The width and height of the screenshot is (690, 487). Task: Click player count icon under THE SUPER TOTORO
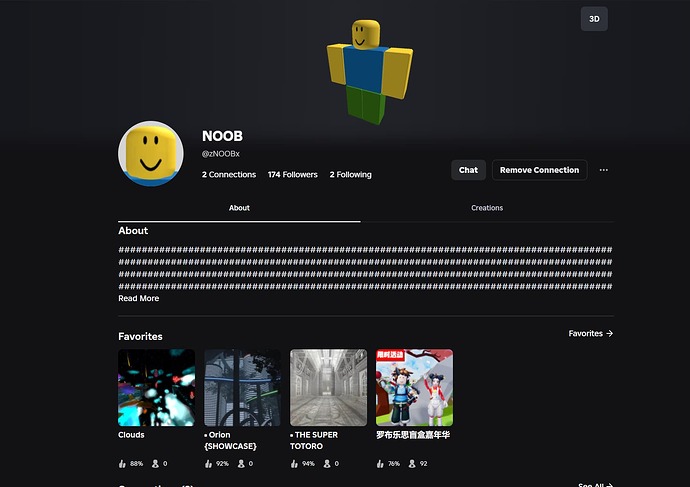(x=327, y=464)
